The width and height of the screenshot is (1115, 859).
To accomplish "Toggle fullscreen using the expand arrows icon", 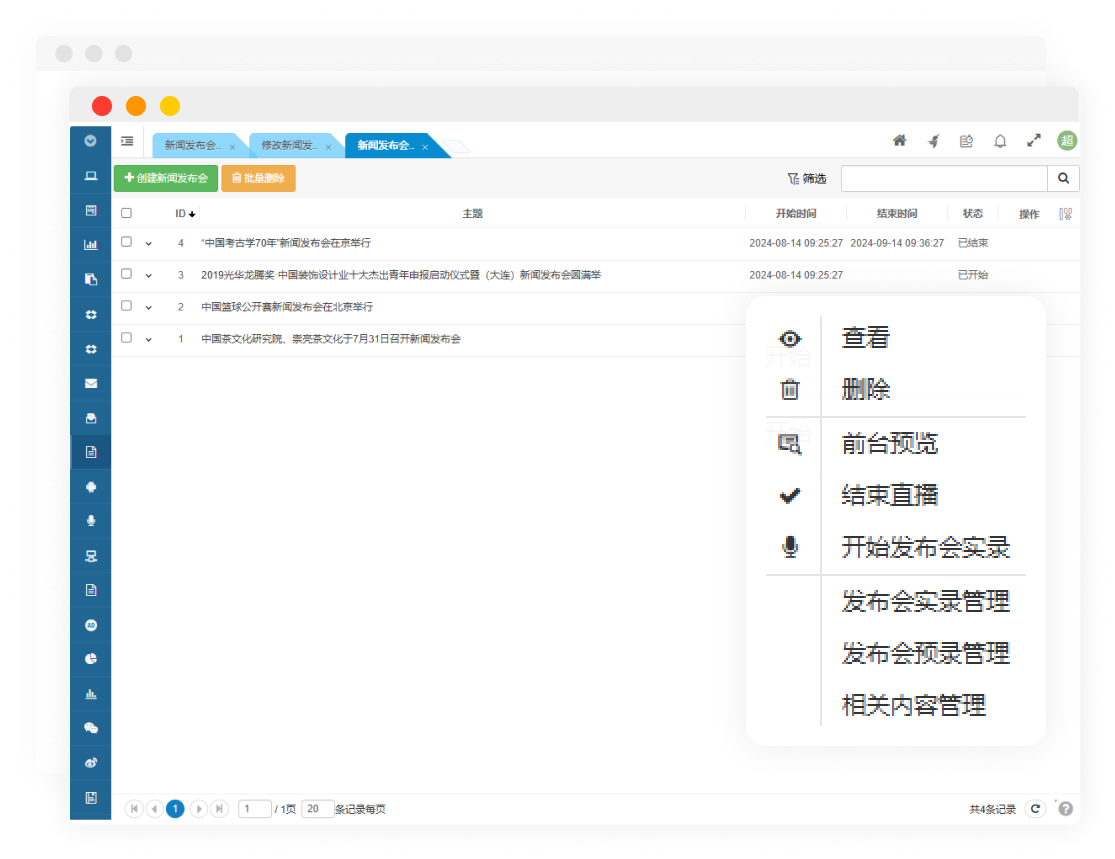I will coord(1034,141).
